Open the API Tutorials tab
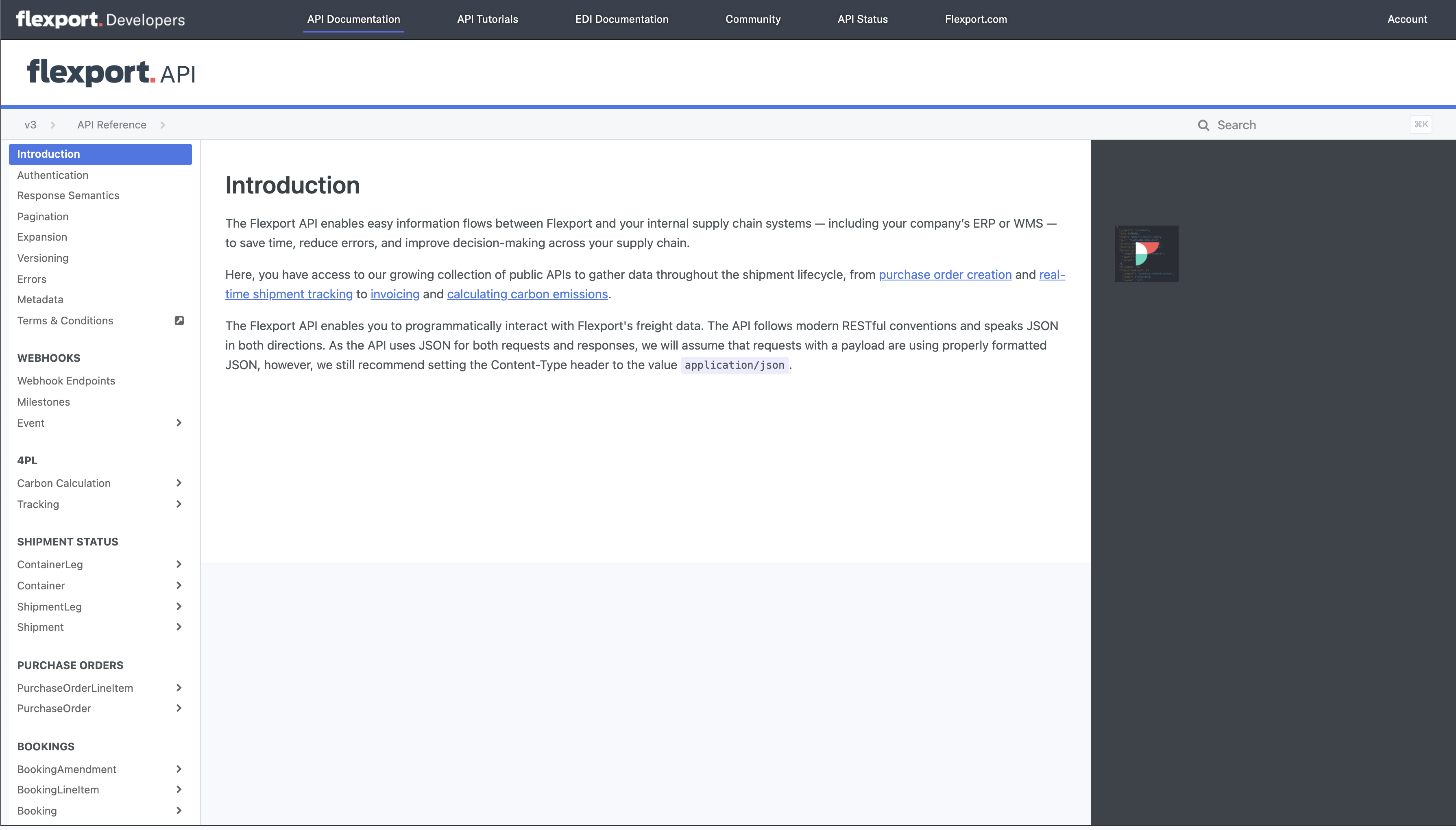Viewport: 1456px width, 830px height. pos(487,20)
